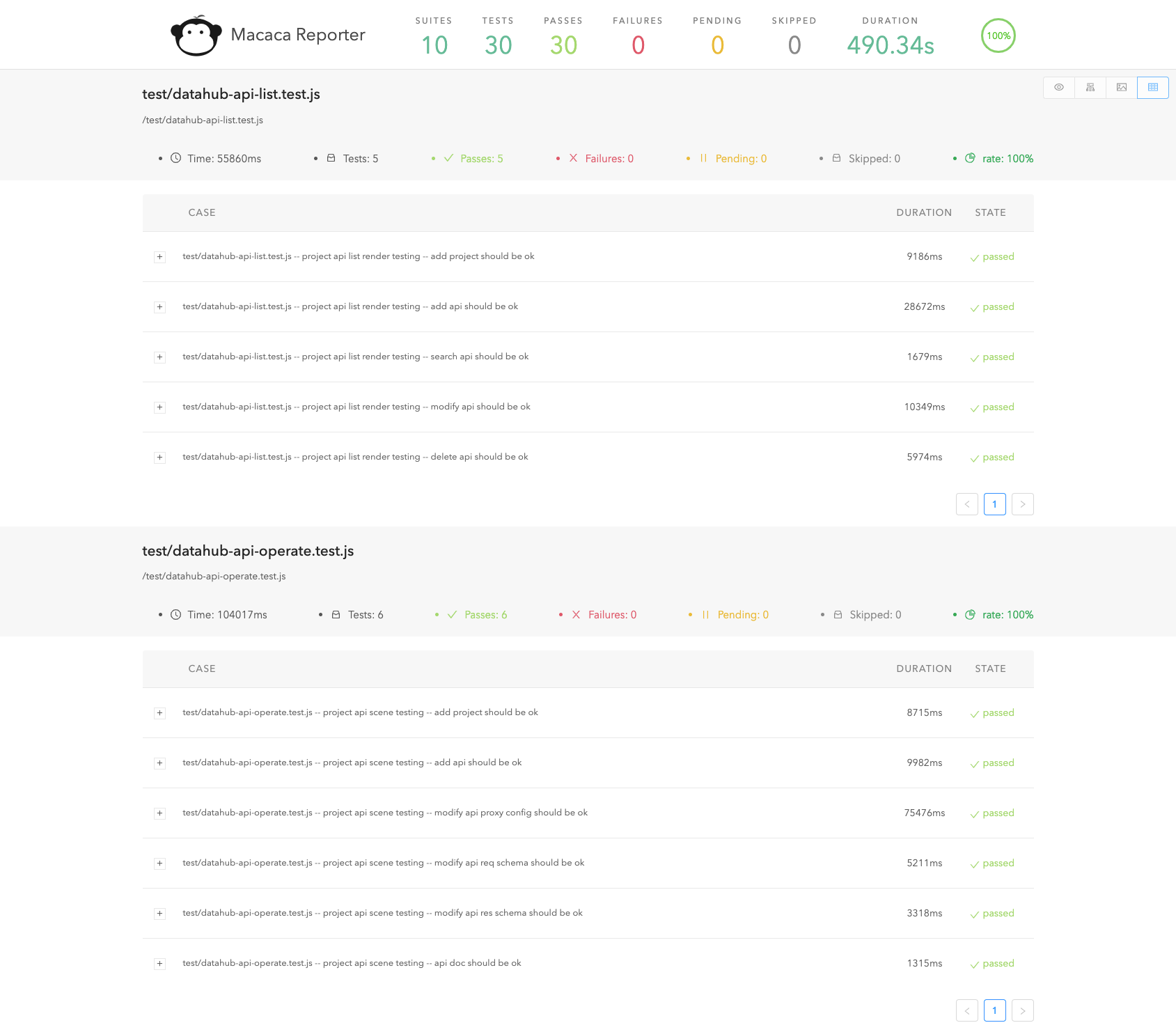Expand 'delete api should be ok' row

point(159,458)
